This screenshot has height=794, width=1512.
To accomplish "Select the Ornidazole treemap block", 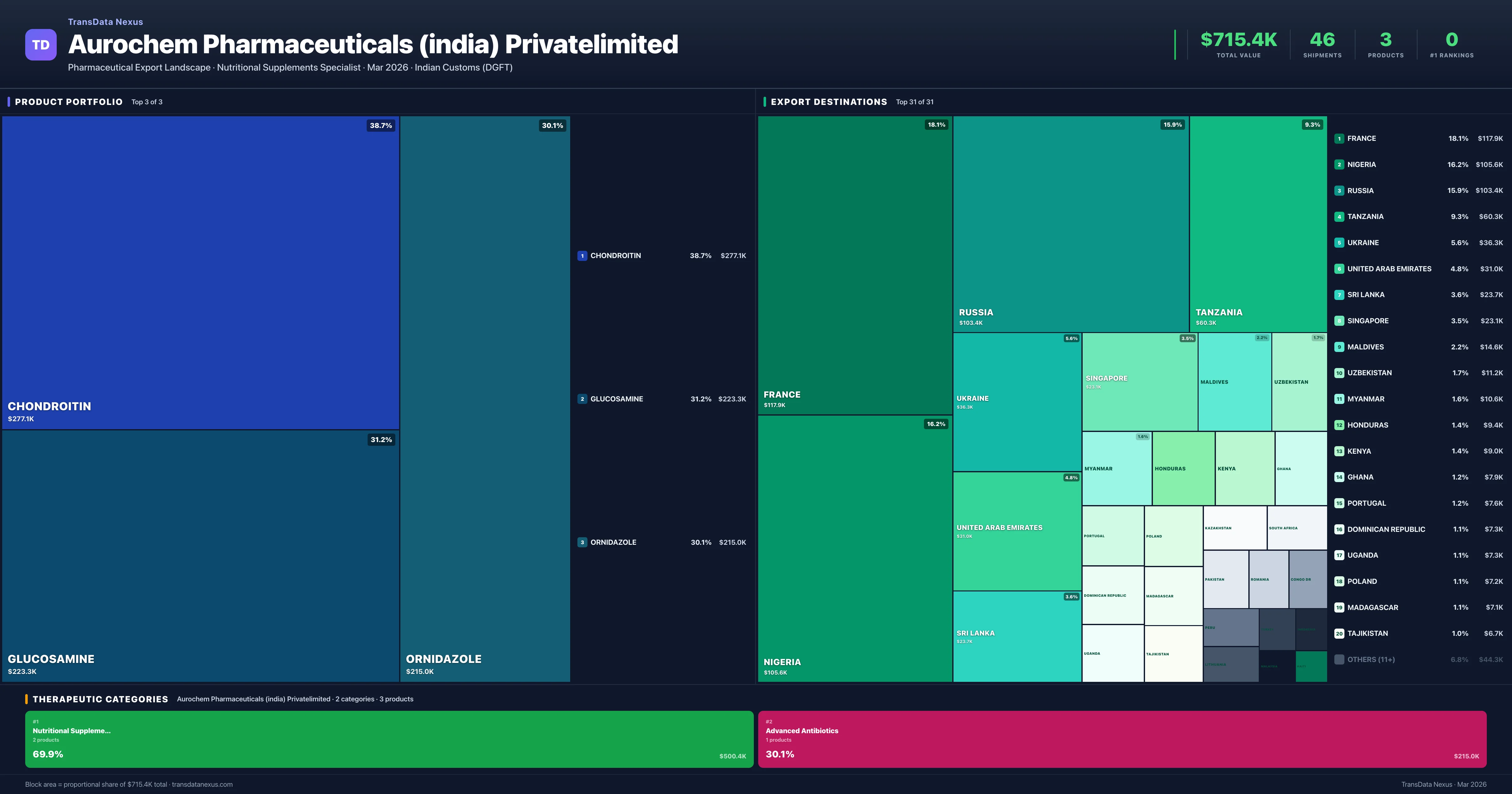I will tap(485, 398).
